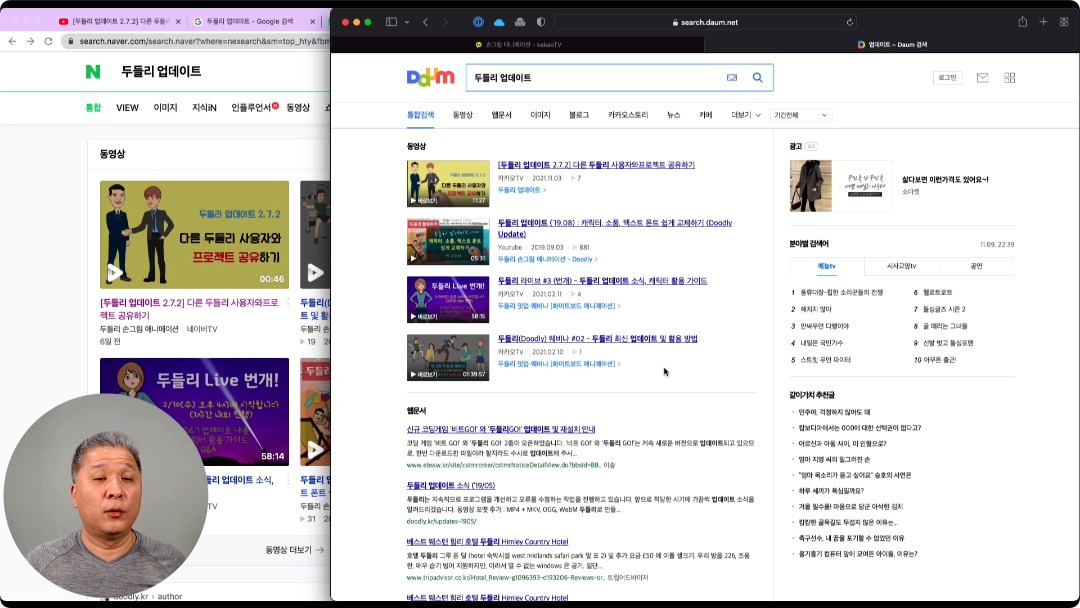Play the 05:31 video thumbnail on Daum

(448, 242)
